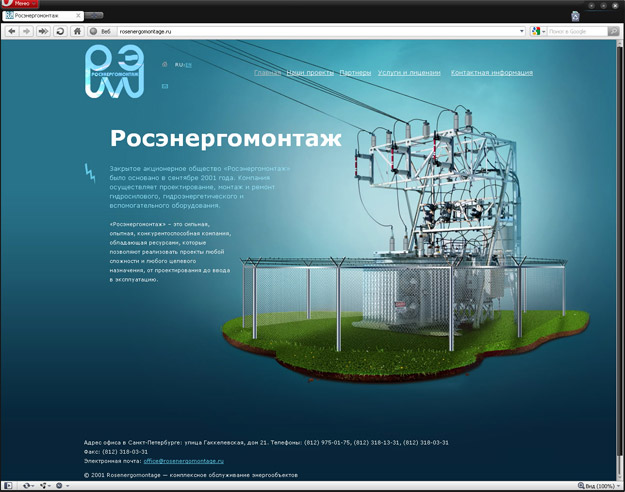Image resolution: width=625 pixels, height=492 pixels.
Task: Click the vertical page scrollbar
Action: coord(619,260)
